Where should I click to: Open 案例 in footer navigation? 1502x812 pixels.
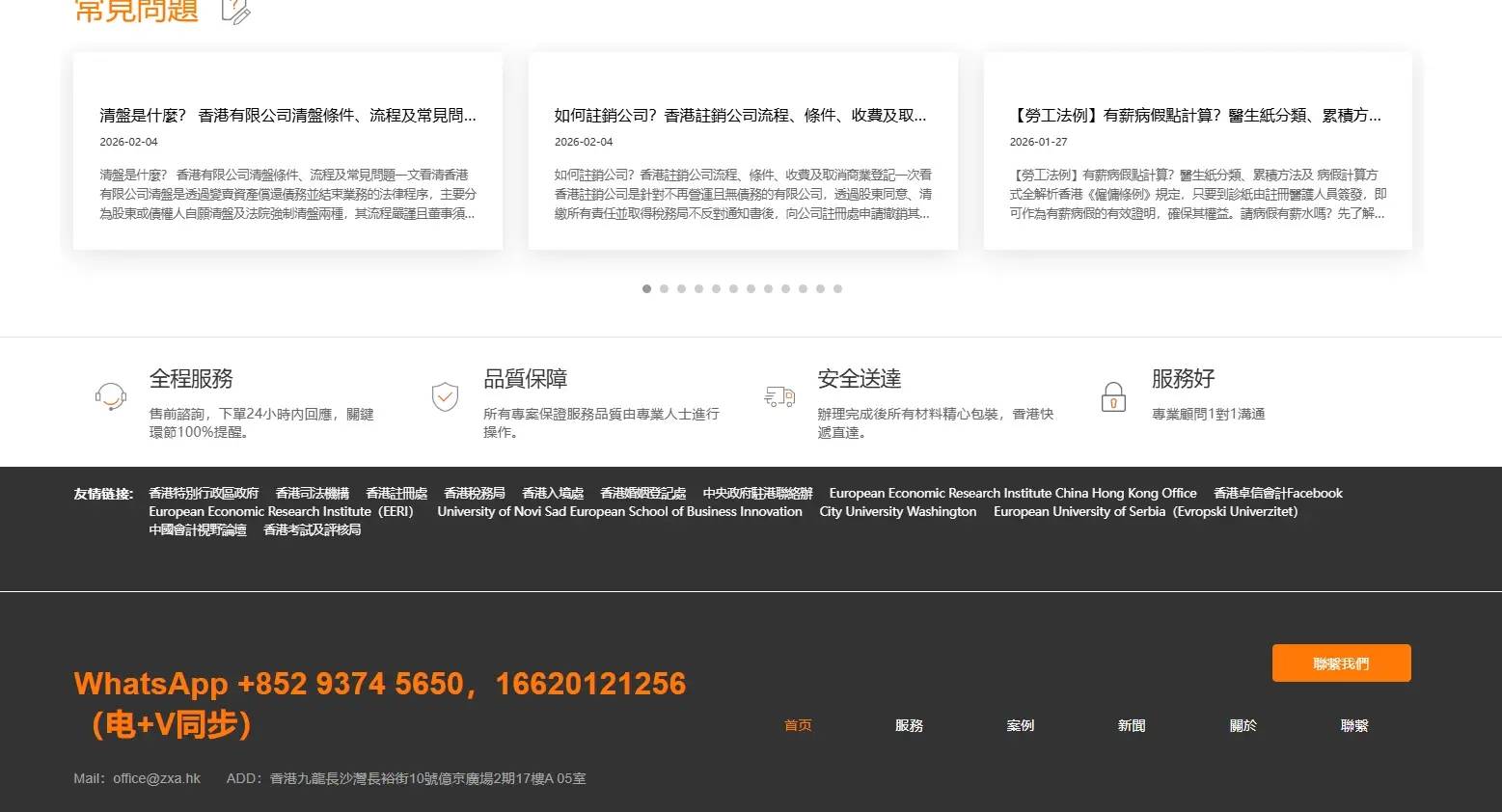[1020, 725]
